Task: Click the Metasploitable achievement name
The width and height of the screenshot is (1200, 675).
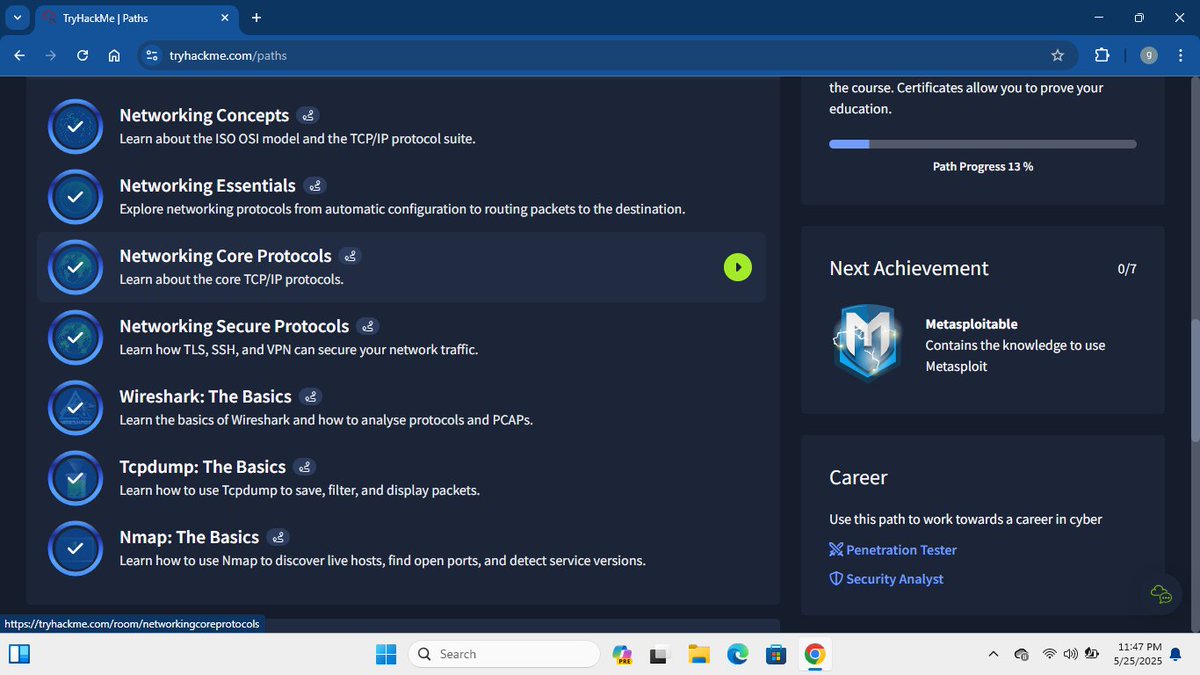Action: point(971,324)
